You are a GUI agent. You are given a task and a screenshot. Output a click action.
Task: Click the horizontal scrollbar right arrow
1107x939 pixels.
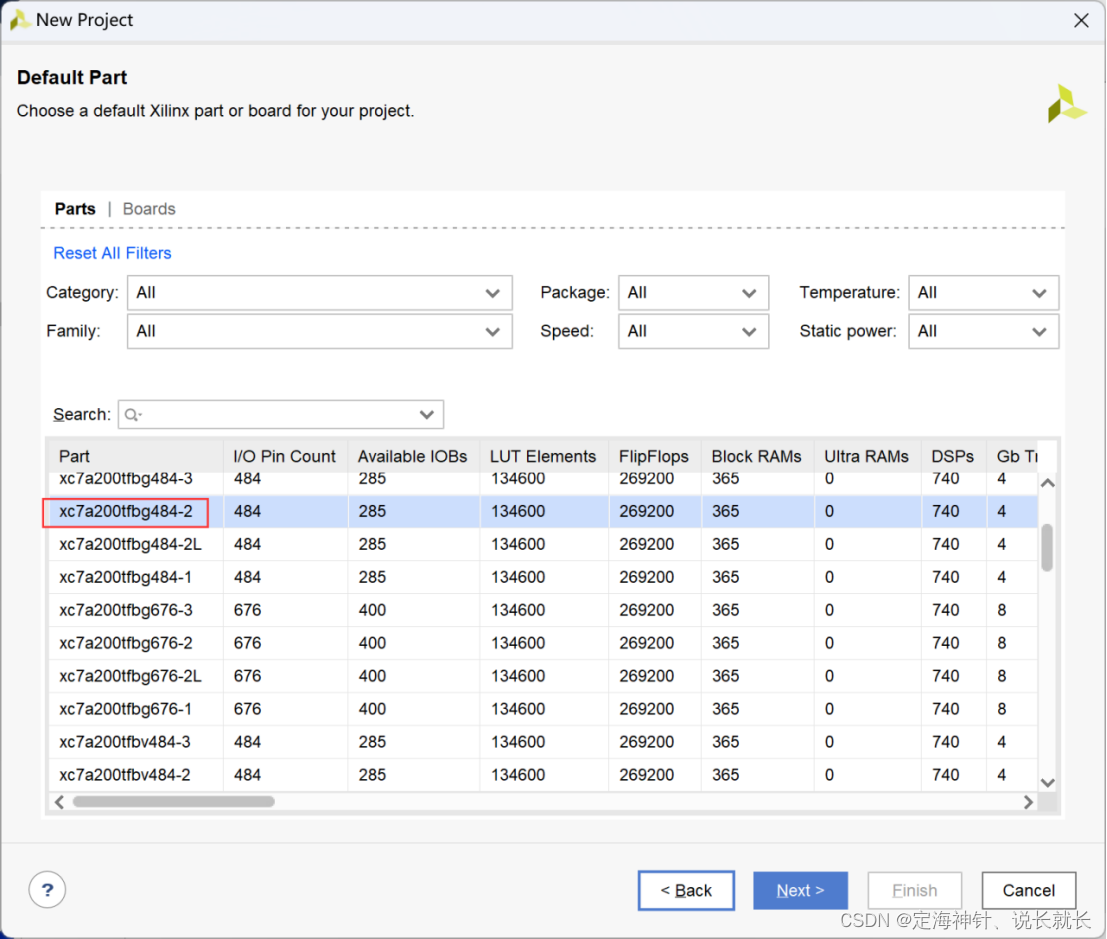(1028, 802)
